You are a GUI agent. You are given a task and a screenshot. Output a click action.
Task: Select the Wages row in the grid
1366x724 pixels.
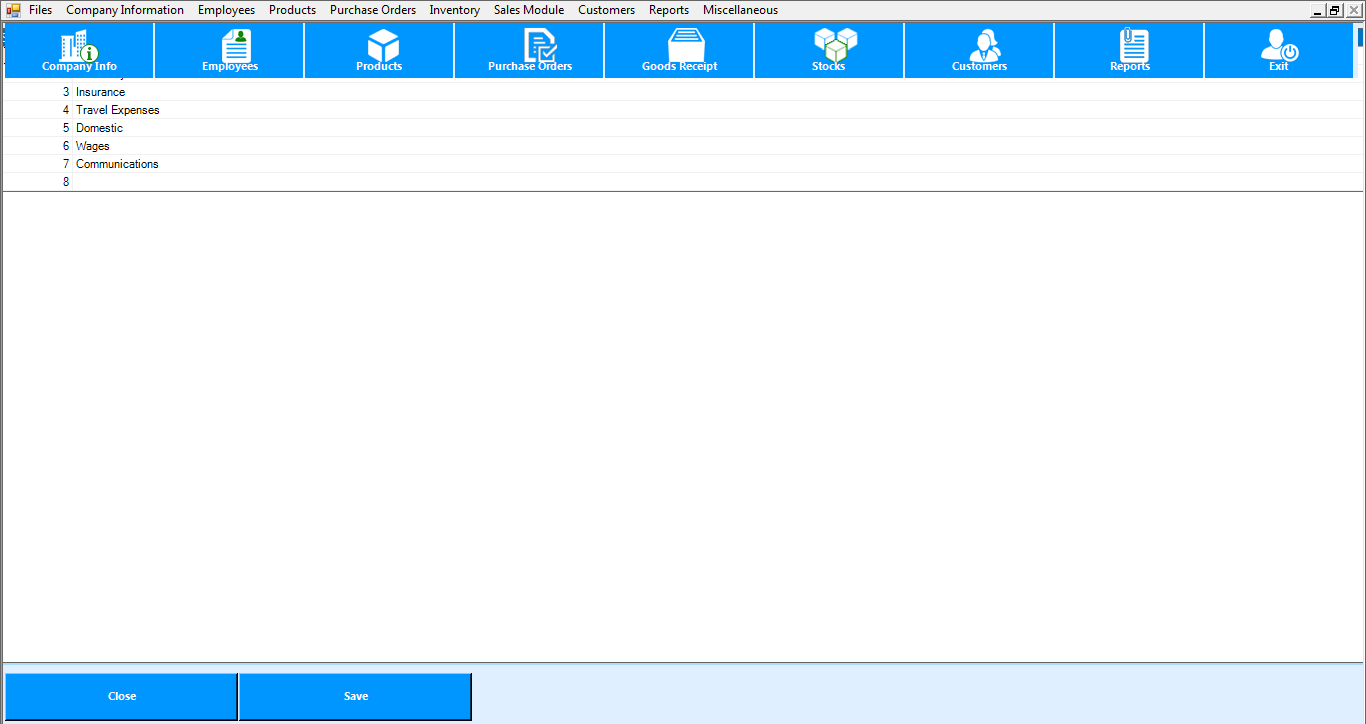click(x=93, y=146)
